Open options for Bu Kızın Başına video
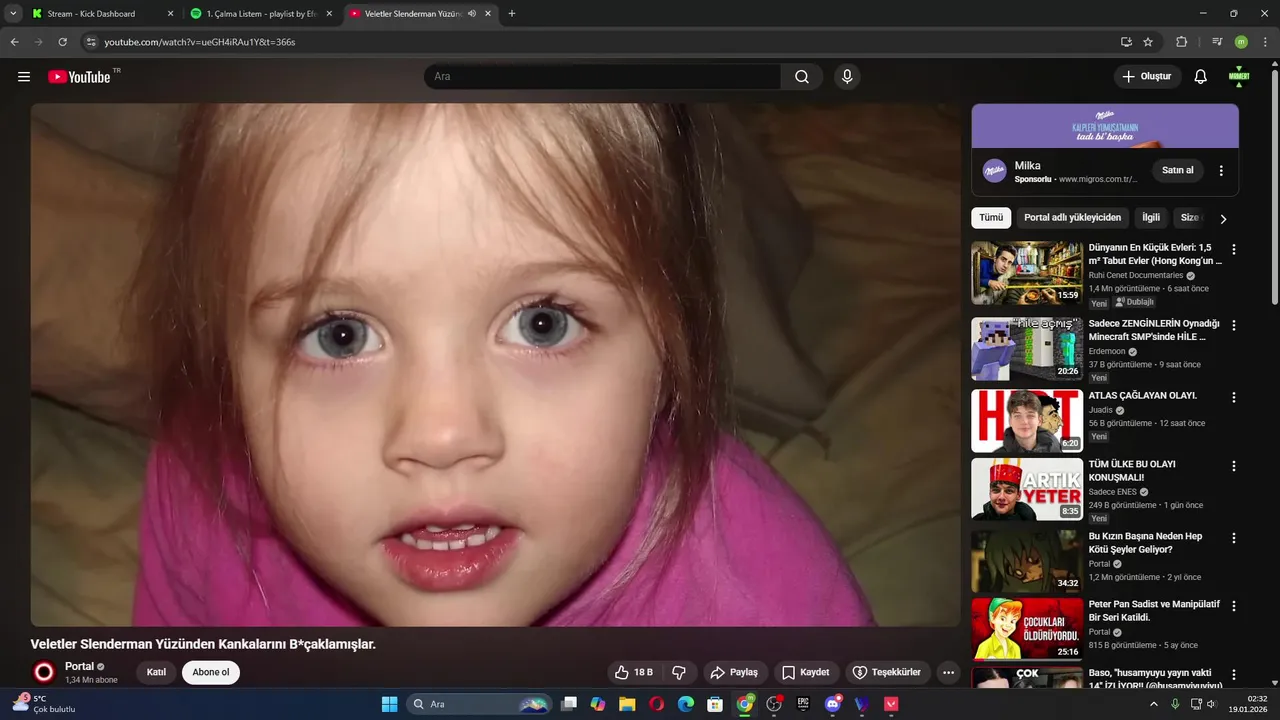This screenshot has width=1280, height=720. coord(1233,538)
